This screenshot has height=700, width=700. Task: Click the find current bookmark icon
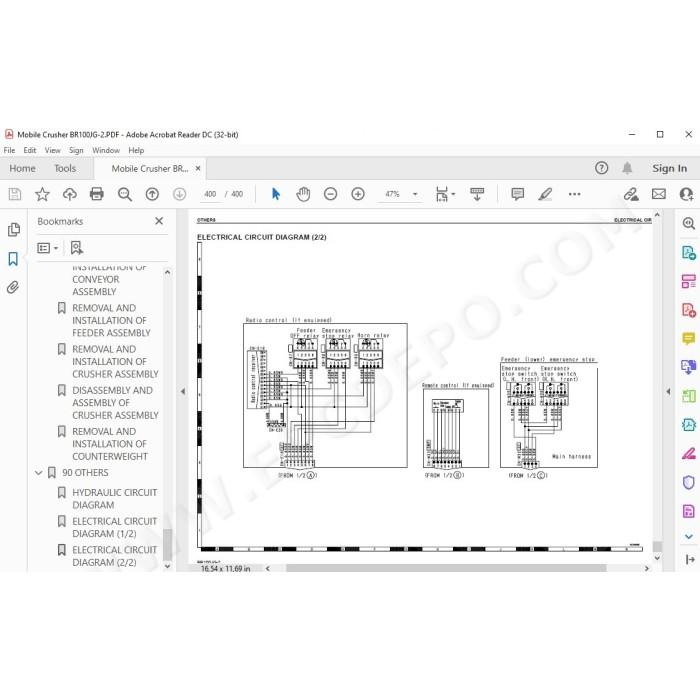coord(76,248)
